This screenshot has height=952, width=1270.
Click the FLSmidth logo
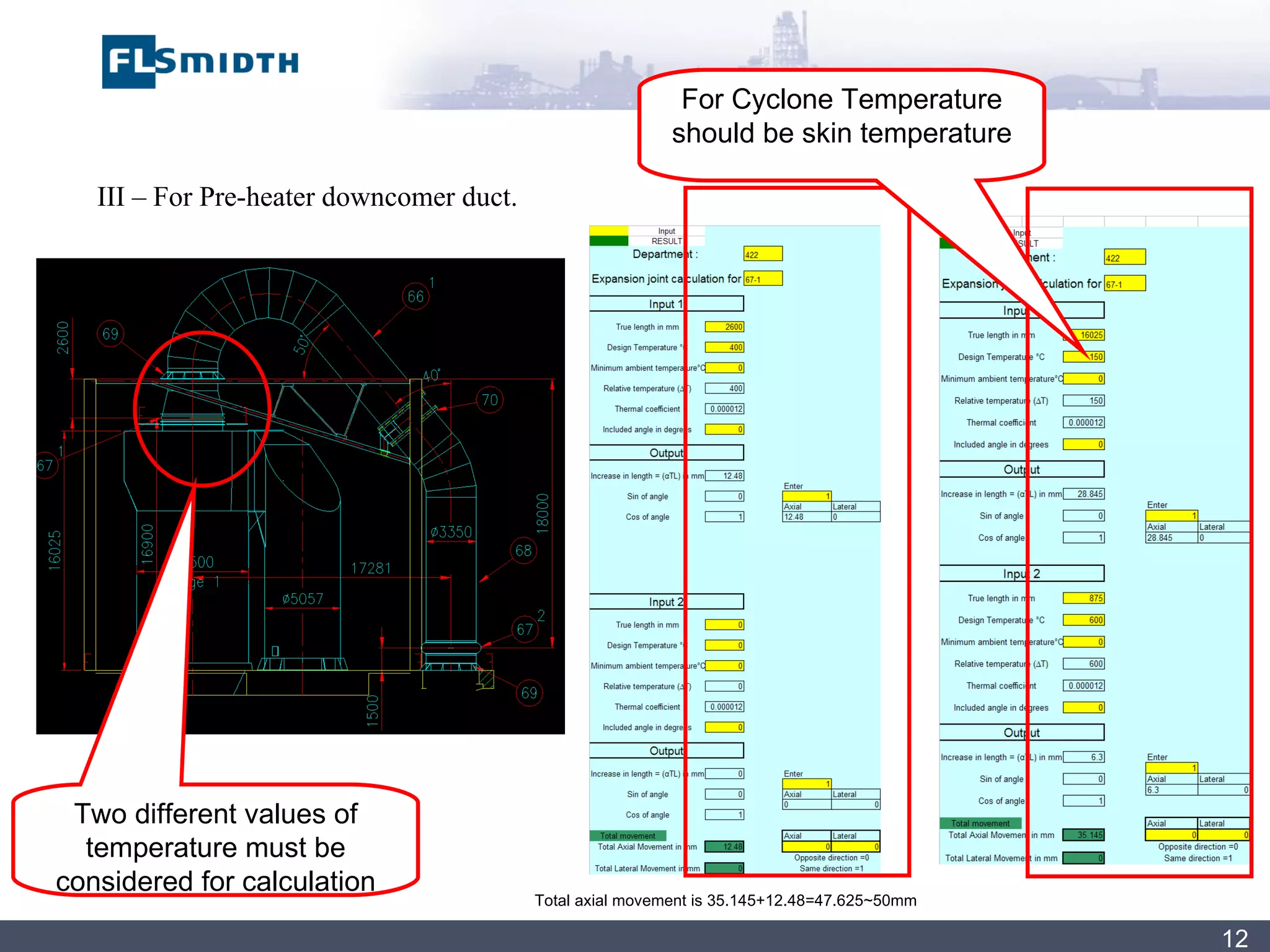pyautogui.click(x=200, y=62)
